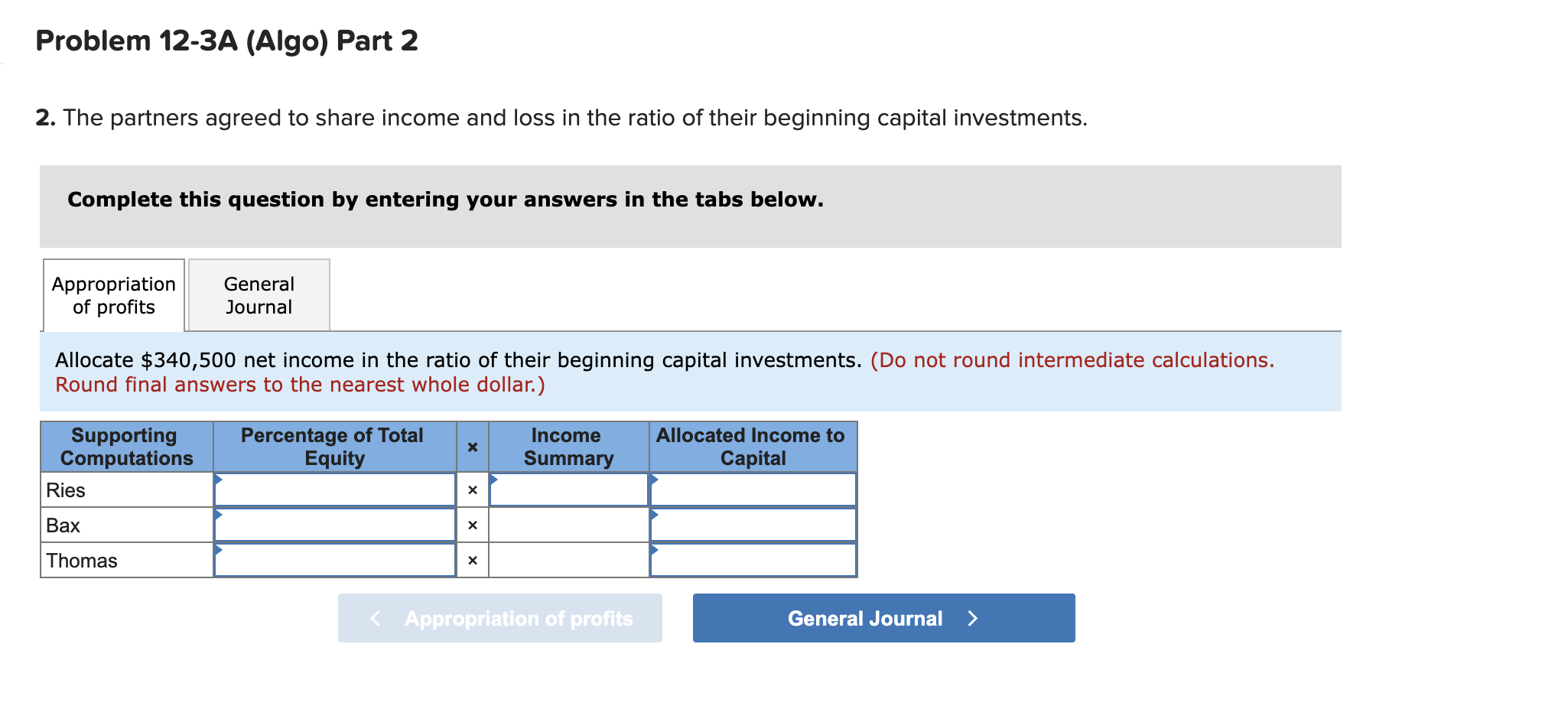This screenshot has width=1568, height=722.
Task: Click the marker in Bax Allocated Income cell
Action: (x=654, y=515)
